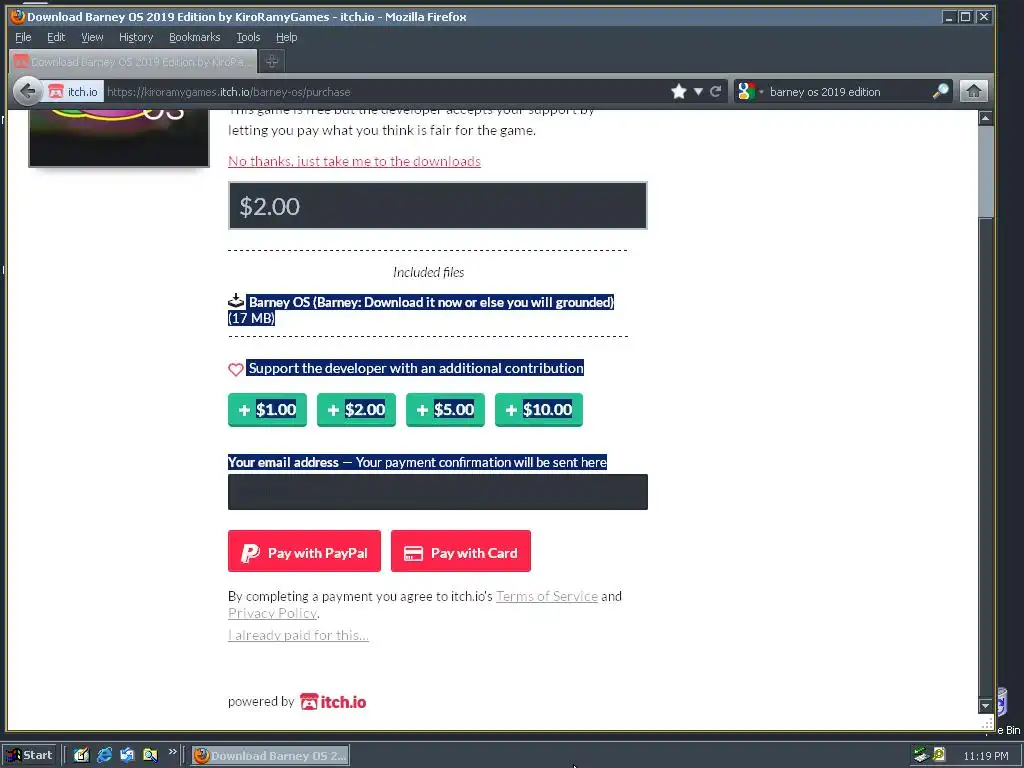Click the 'Included files' heading text
This screenshot has width=1024, height=768.
tap(428, 272)
